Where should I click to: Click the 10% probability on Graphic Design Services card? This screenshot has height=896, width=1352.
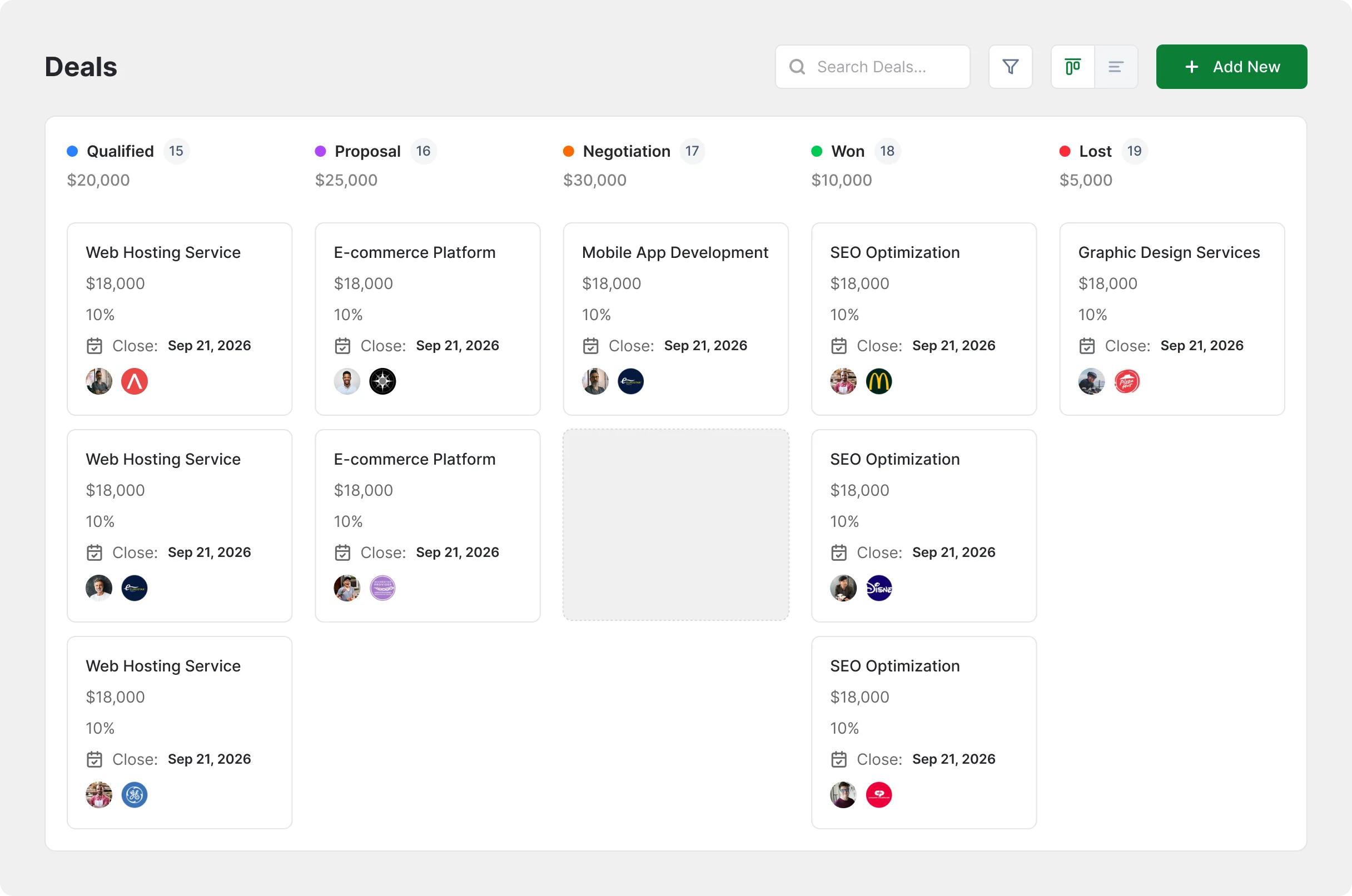1092,315
